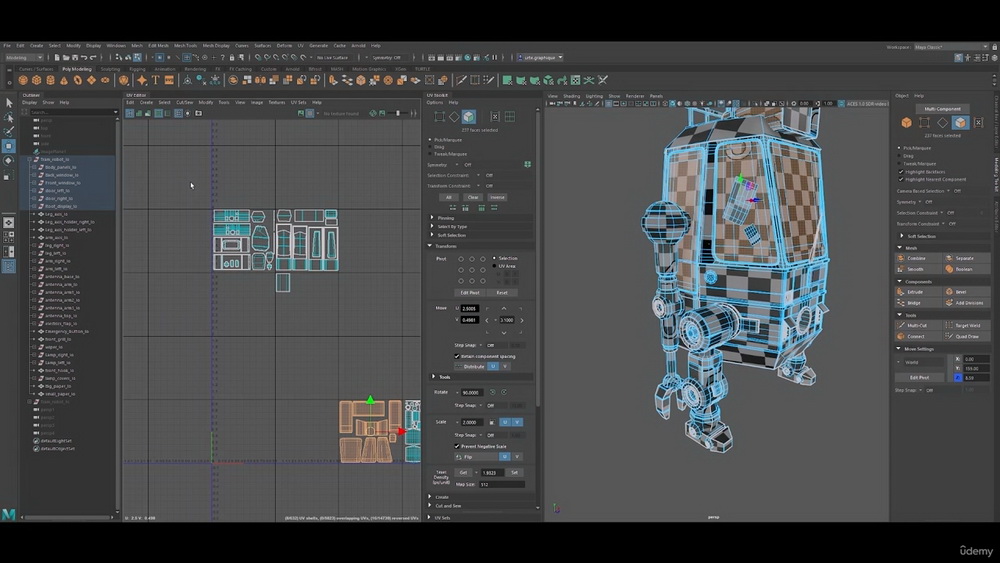Click the Move right arrow in UV Toolkit
The image size is (1000, 563).
[522, 320]
